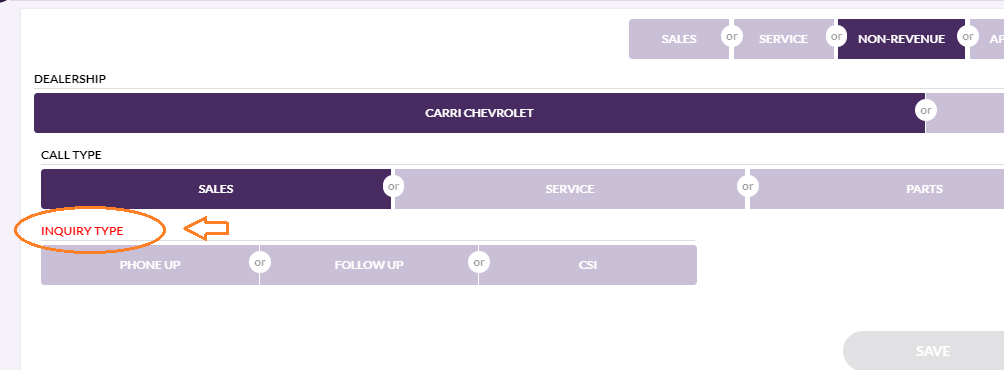Pick the unlabeled dealership right of CARRI CHEVROLET
Image resolution: width=1004 pixels, height=370 pixels.
(966, 113)
